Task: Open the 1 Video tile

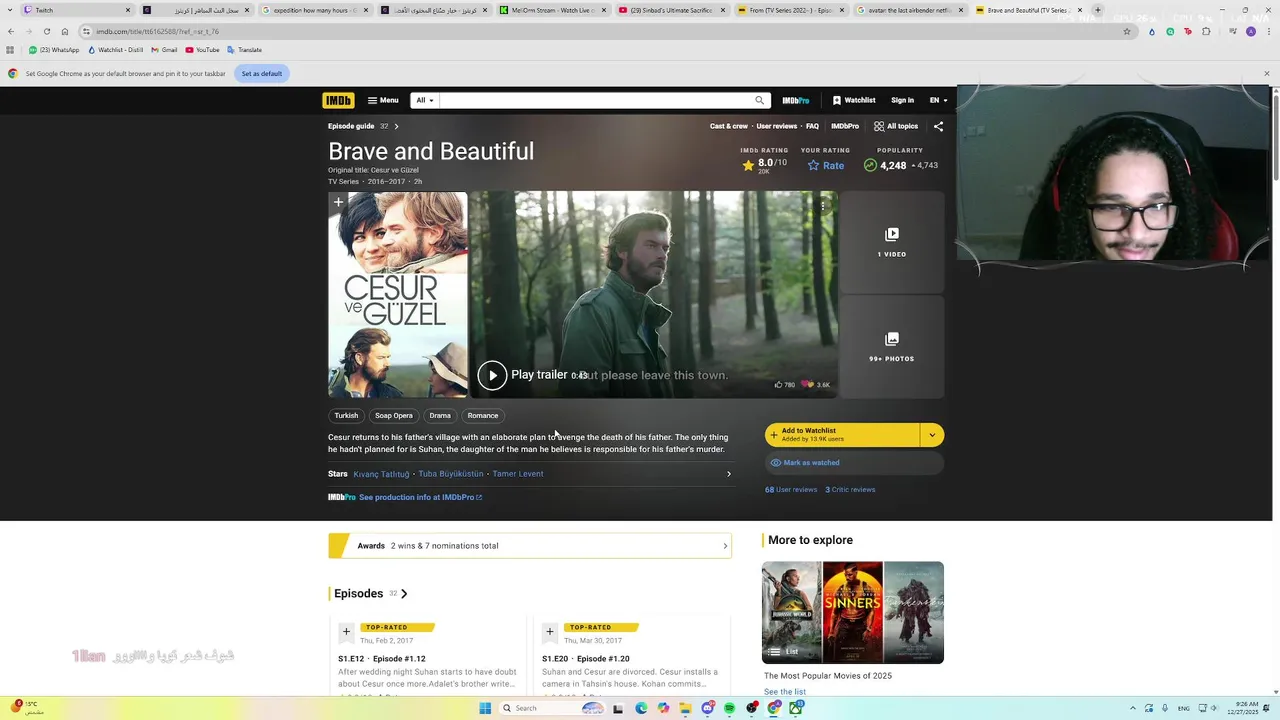Action: click(892, 242)
